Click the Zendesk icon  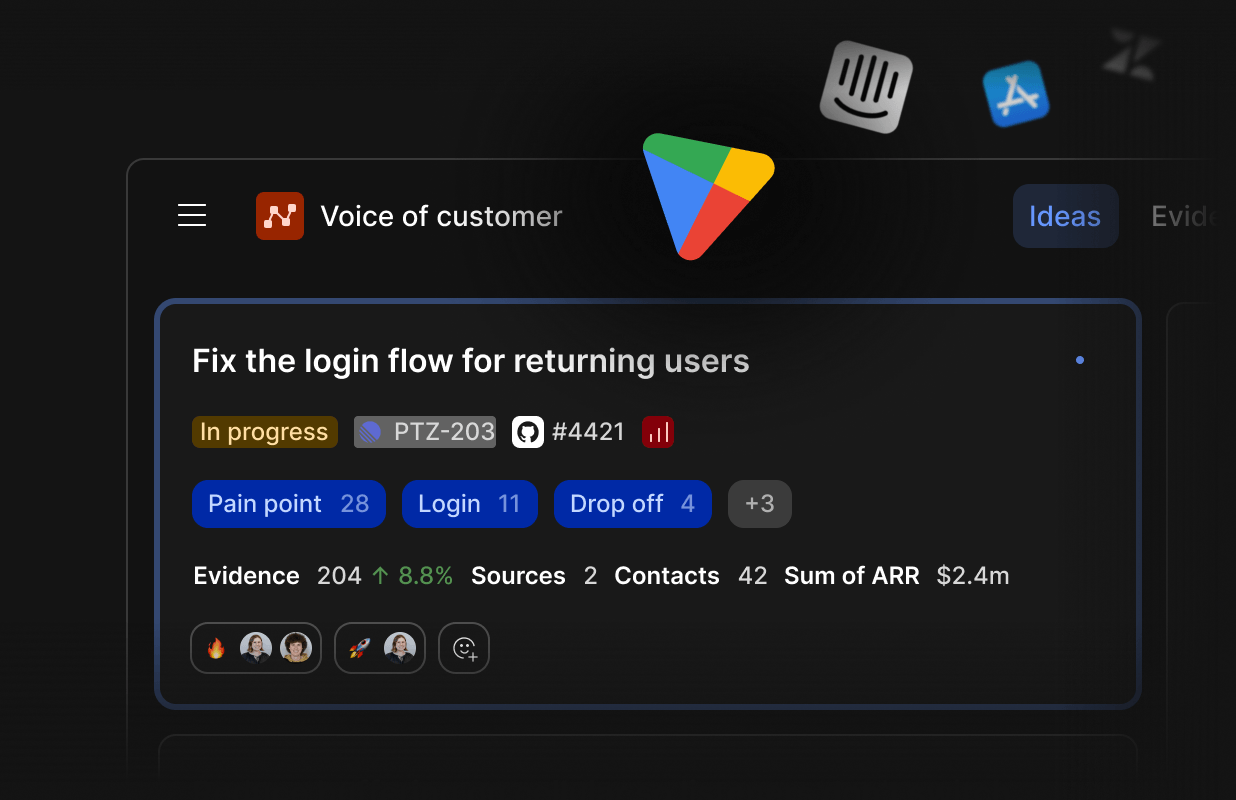click(1131, 53)
